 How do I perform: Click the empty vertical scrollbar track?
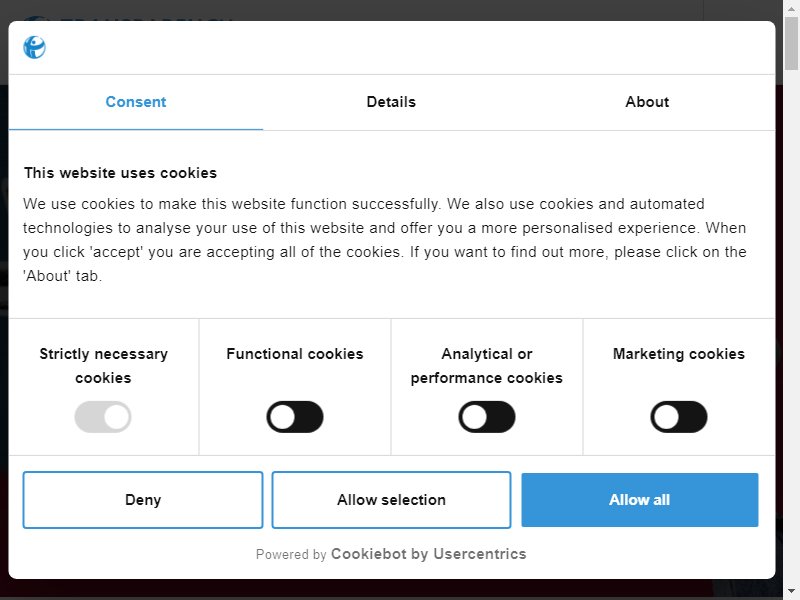[x=791, y=327]
